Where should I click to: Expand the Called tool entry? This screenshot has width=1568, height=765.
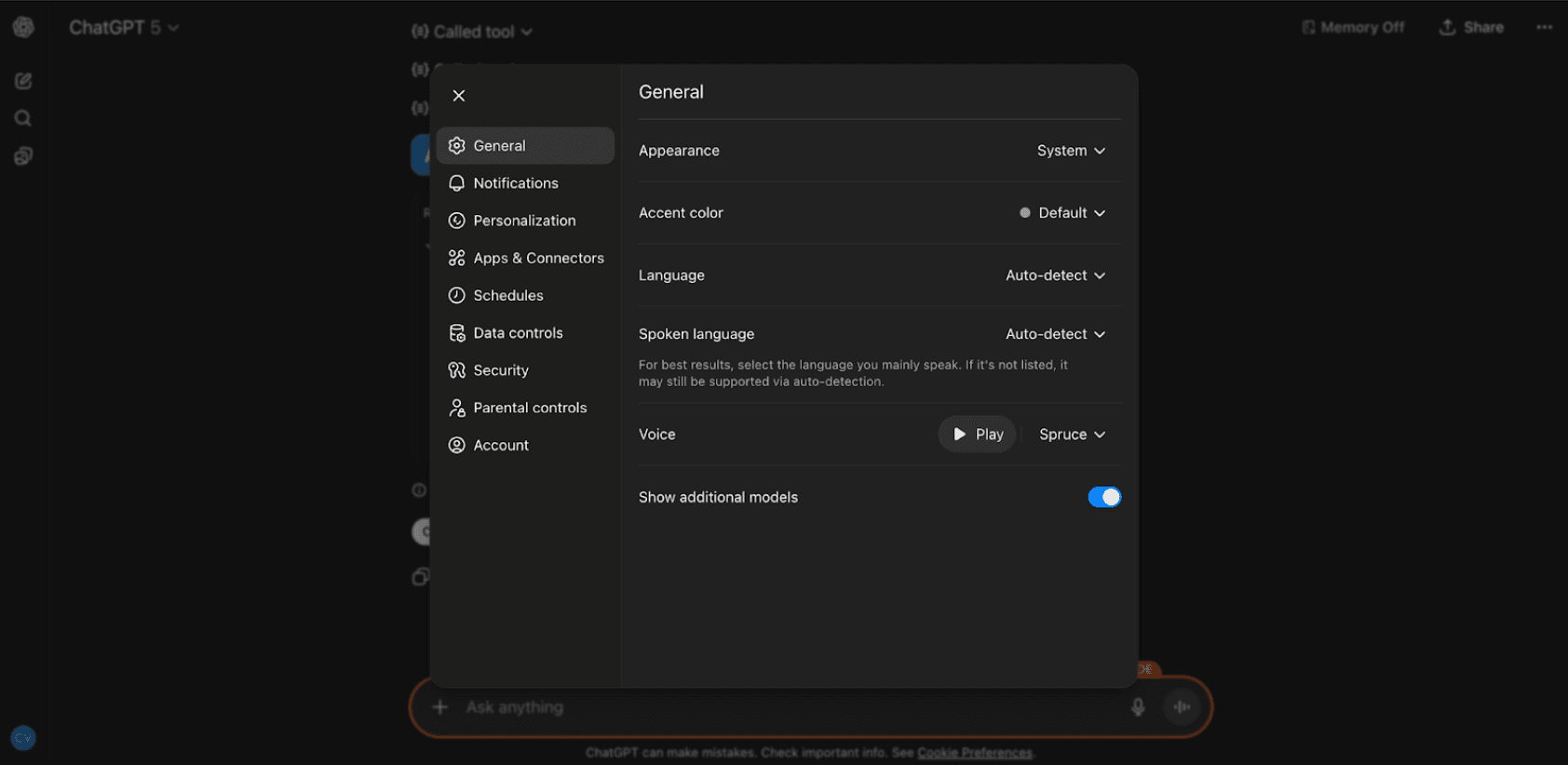[x=472, y=32]
